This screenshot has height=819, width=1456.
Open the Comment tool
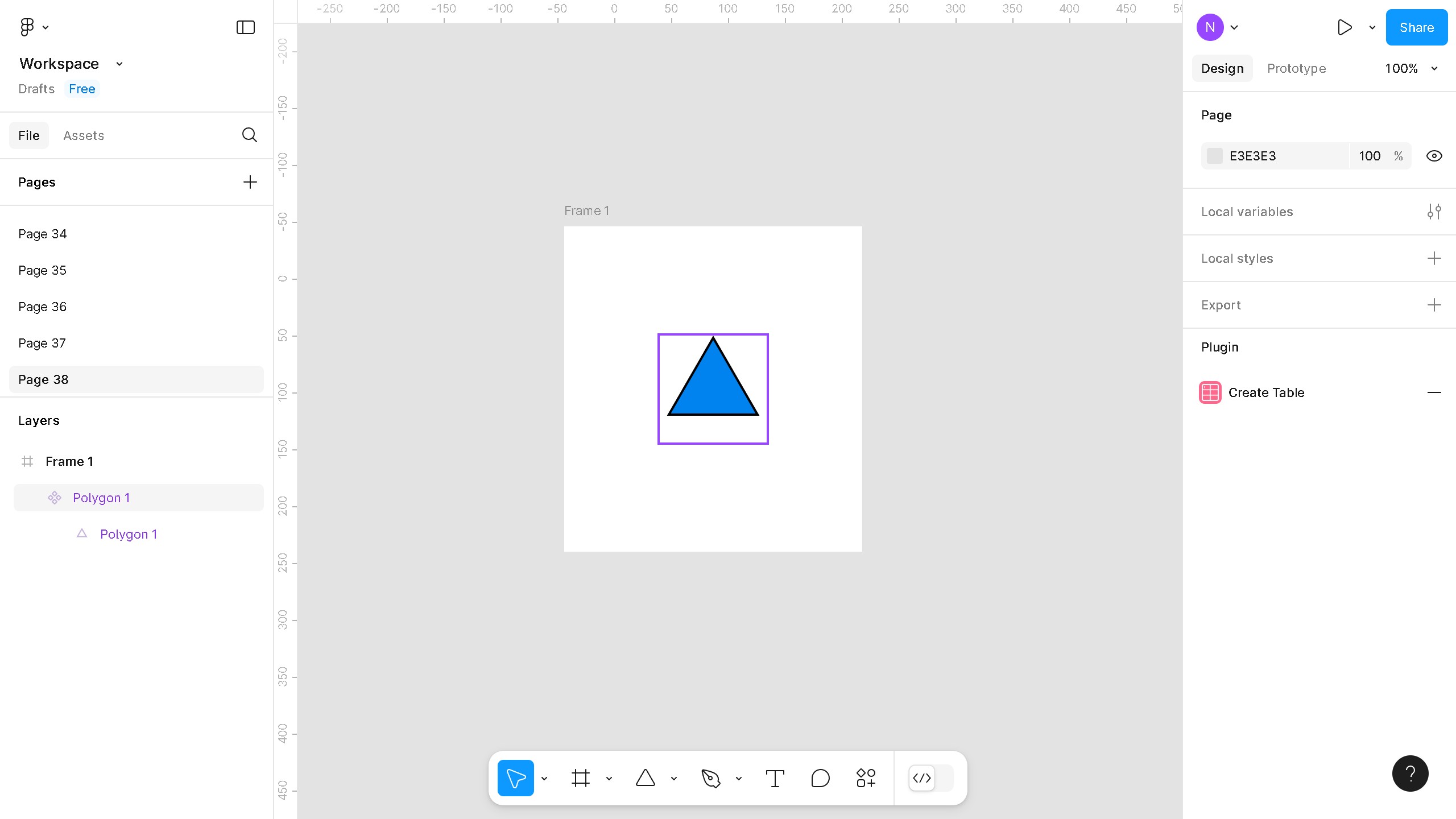click(820, 777)
